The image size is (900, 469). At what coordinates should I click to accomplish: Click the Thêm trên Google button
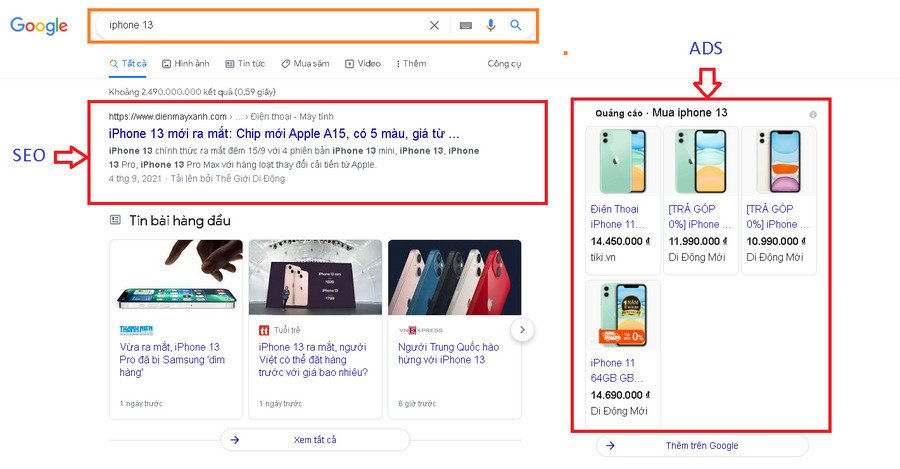pyautogui.click(x=701, y=446)
